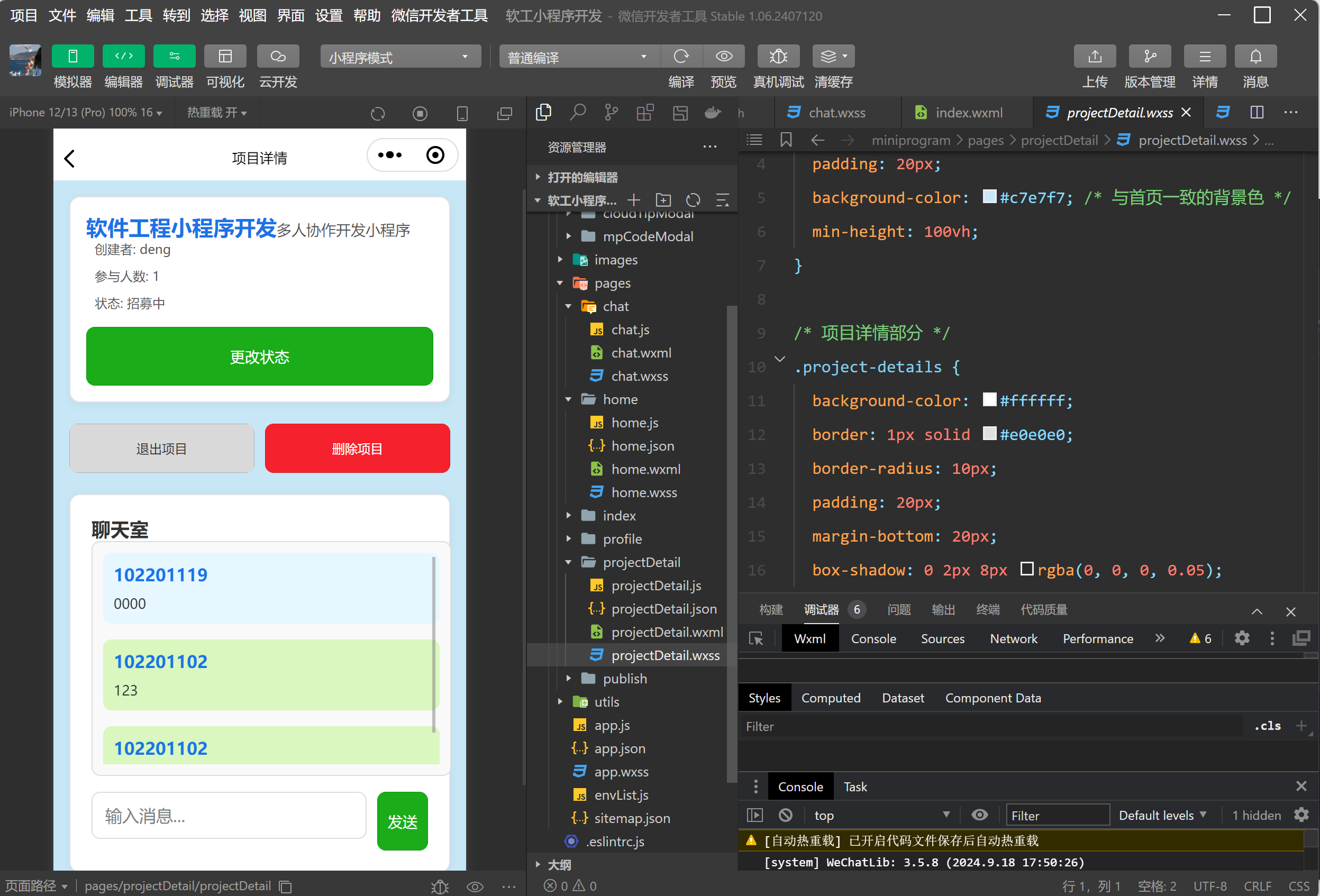Click the new file plus icon in the explorer

(x=633, y=200)
